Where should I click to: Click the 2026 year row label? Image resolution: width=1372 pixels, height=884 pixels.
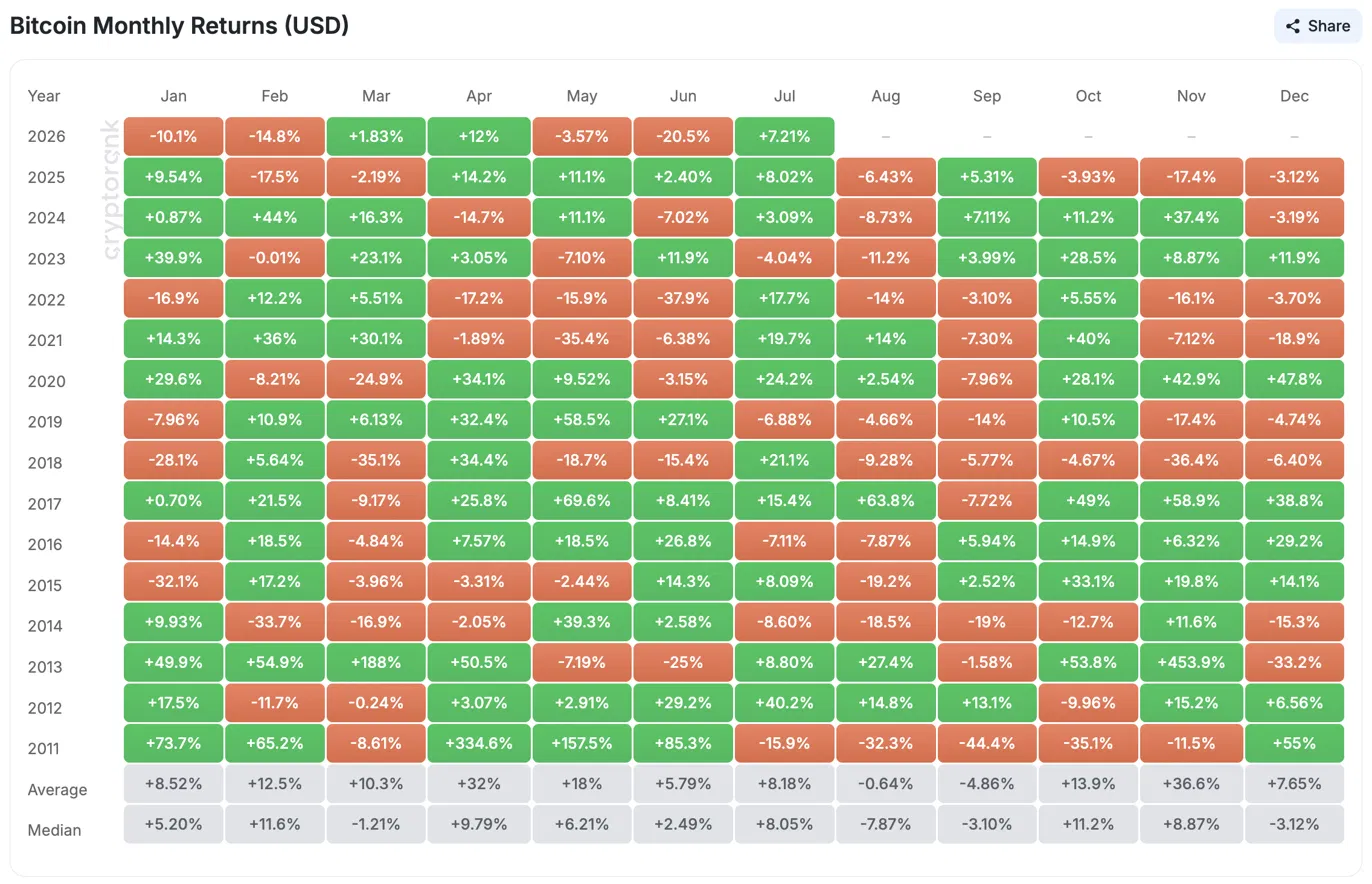(46, 137)
